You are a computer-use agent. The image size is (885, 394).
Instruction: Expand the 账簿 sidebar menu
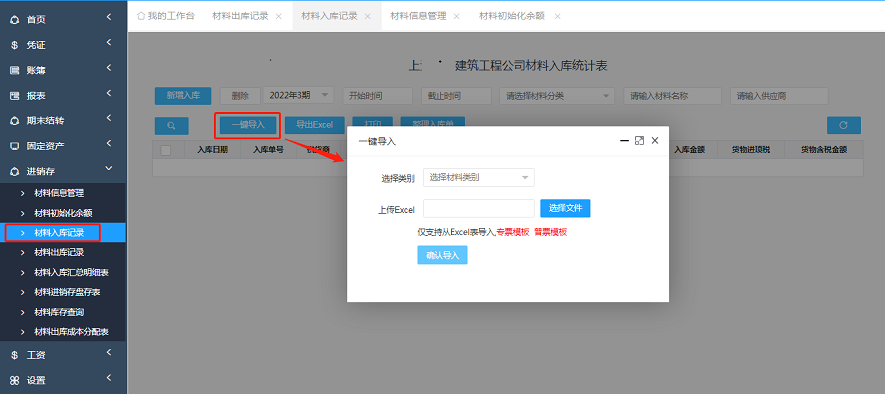109,68
